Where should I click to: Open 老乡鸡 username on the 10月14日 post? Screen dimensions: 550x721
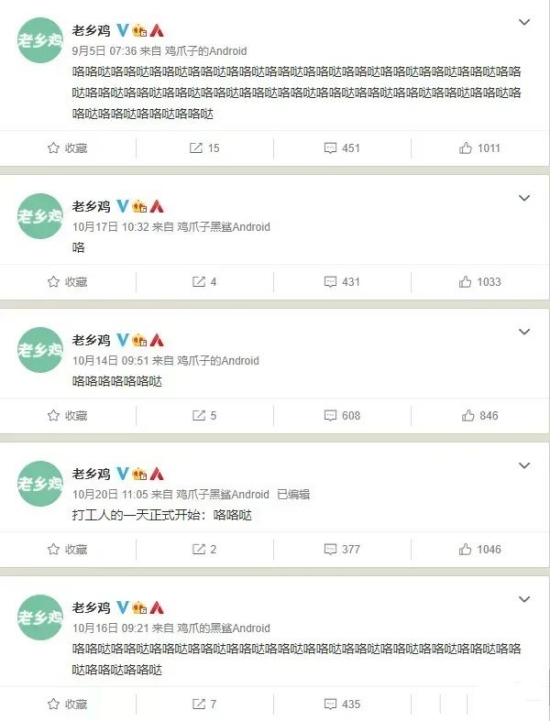pos(91,340)
